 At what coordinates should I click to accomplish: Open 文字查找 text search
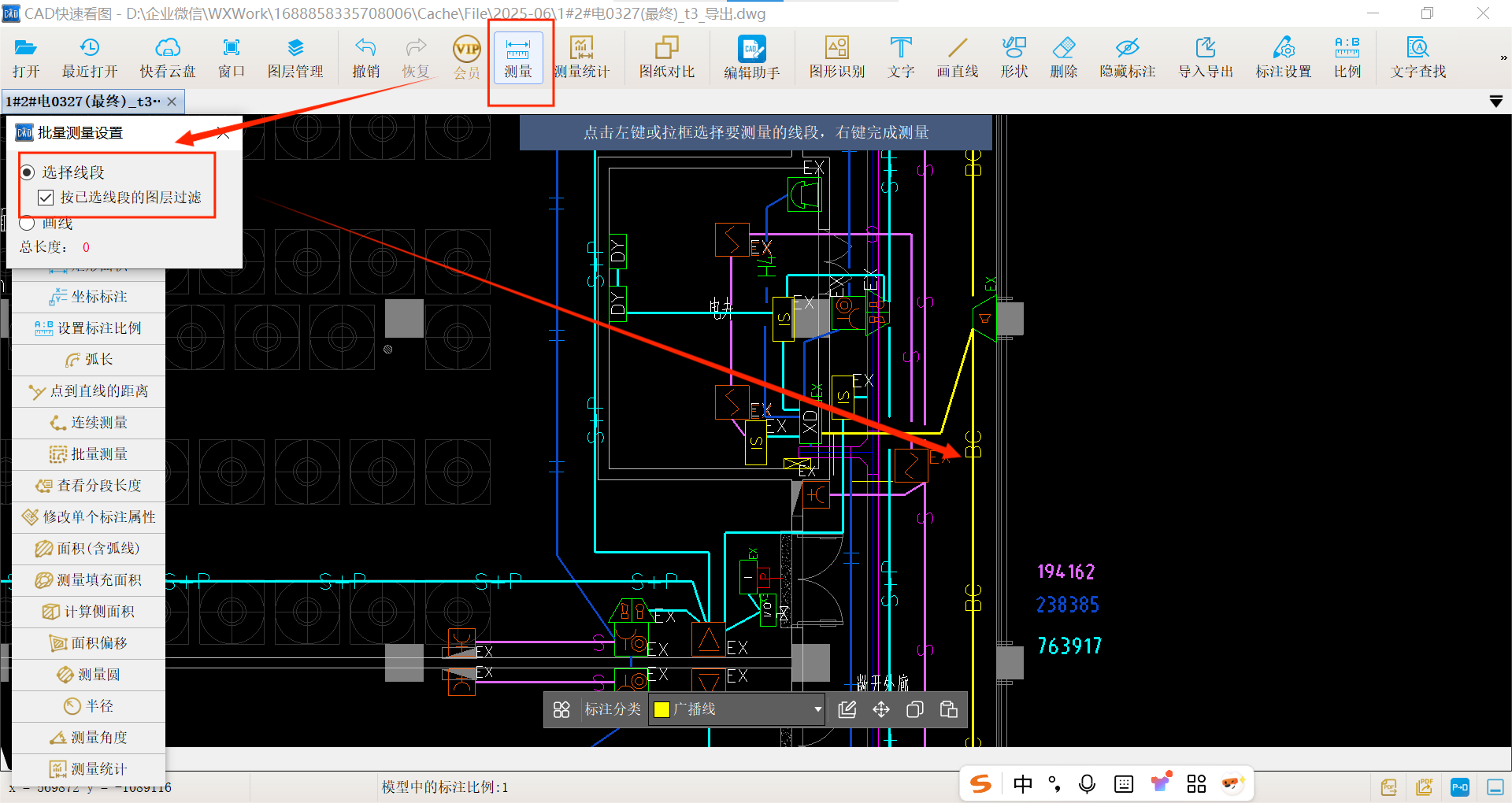(1417, 57)
